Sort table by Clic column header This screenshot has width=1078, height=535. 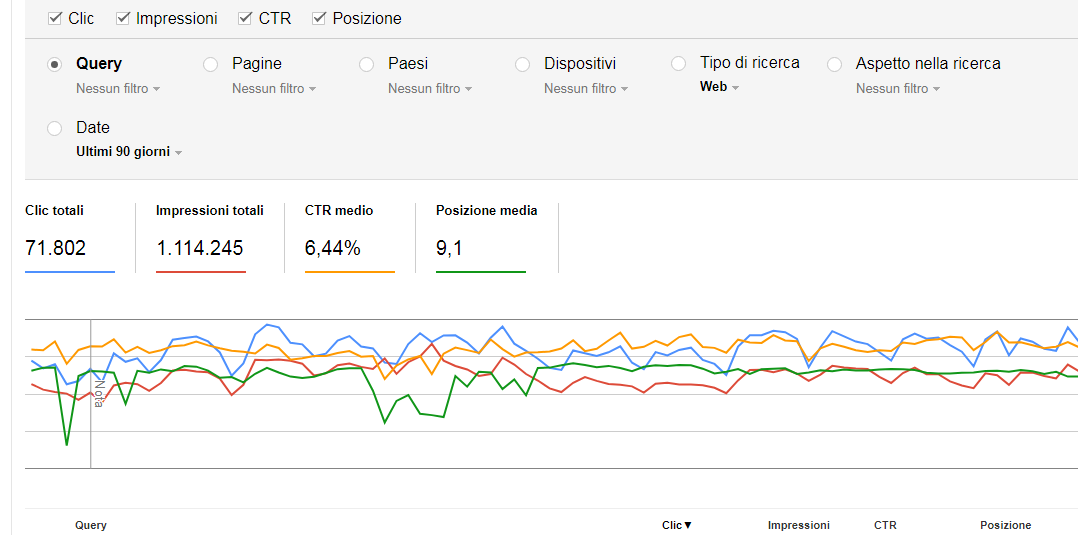click(x=676, y=525)
